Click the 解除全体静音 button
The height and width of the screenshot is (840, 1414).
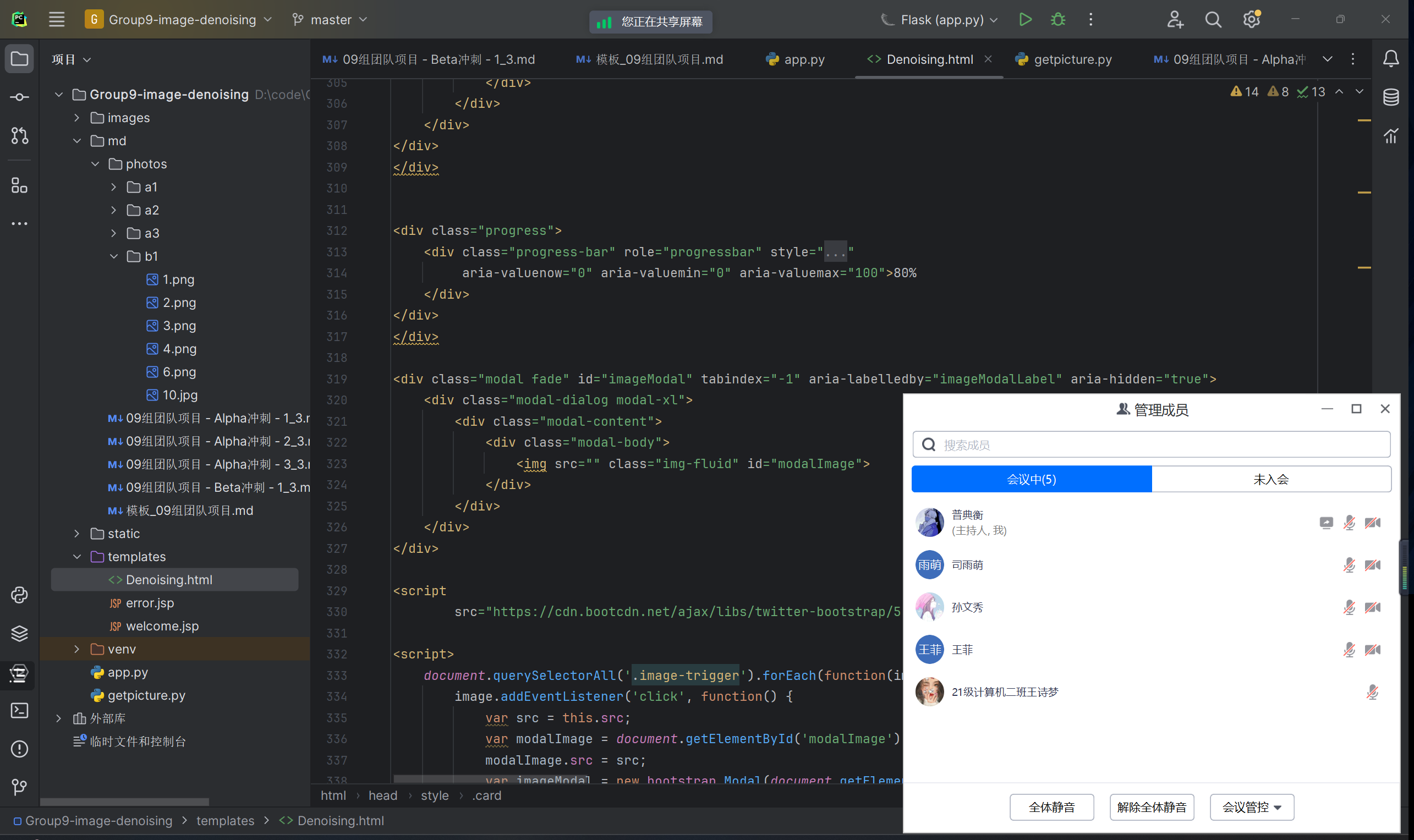pyautogui.click(x=1152, y=807)
